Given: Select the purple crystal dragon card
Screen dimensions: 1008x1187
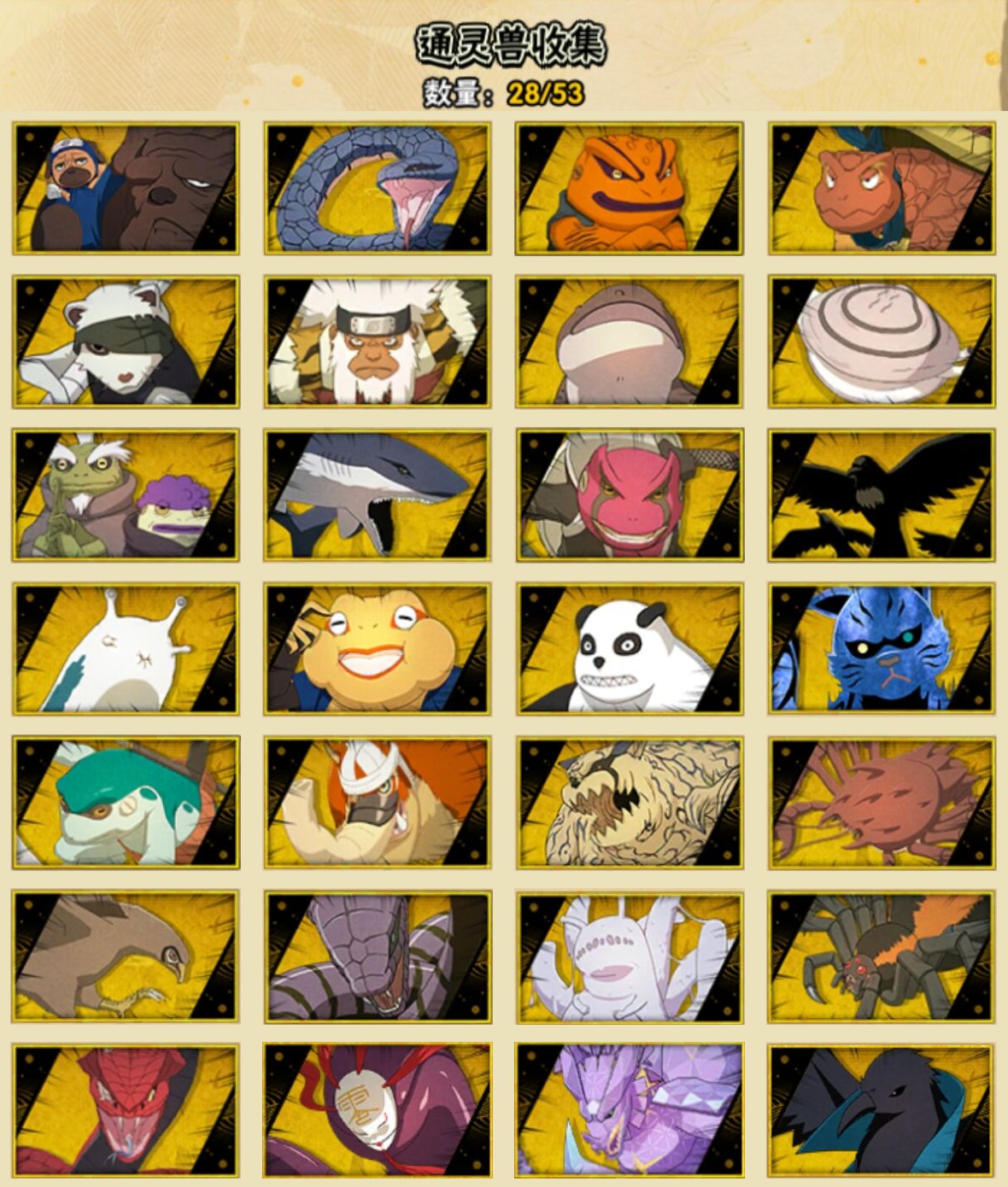Looking at the screenshot, I should coord(630,1110).
